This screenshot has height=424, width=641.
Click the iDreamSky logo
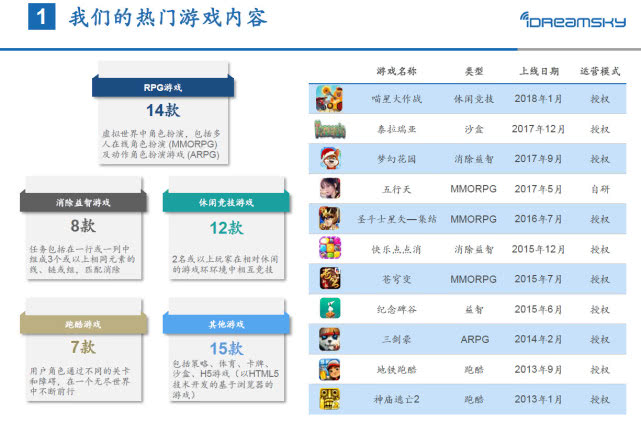(x=573, y=20)
